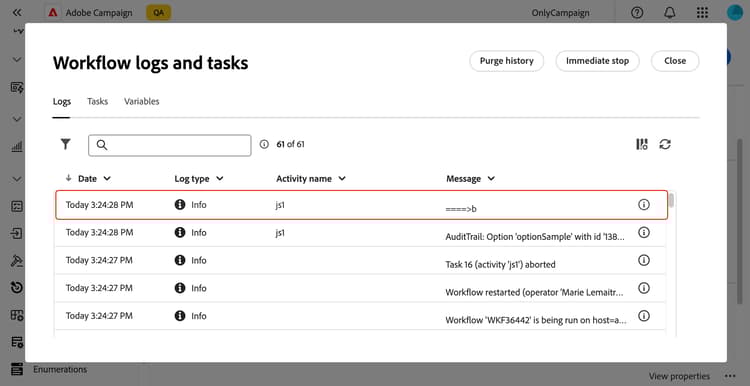Screen dimensions: 750x386
Task: Click the info icon beside 61 of 61
Action: click(264, 144)
